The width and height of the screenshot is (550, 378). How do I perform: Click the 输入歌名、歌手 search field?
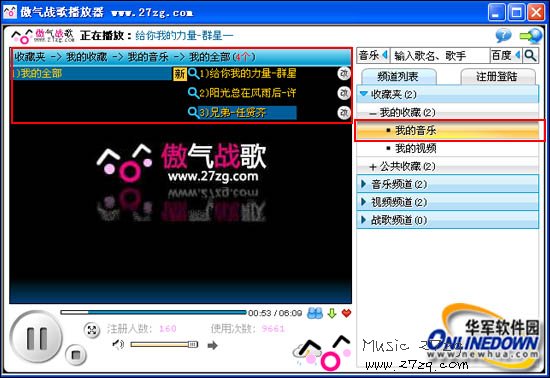440,55
